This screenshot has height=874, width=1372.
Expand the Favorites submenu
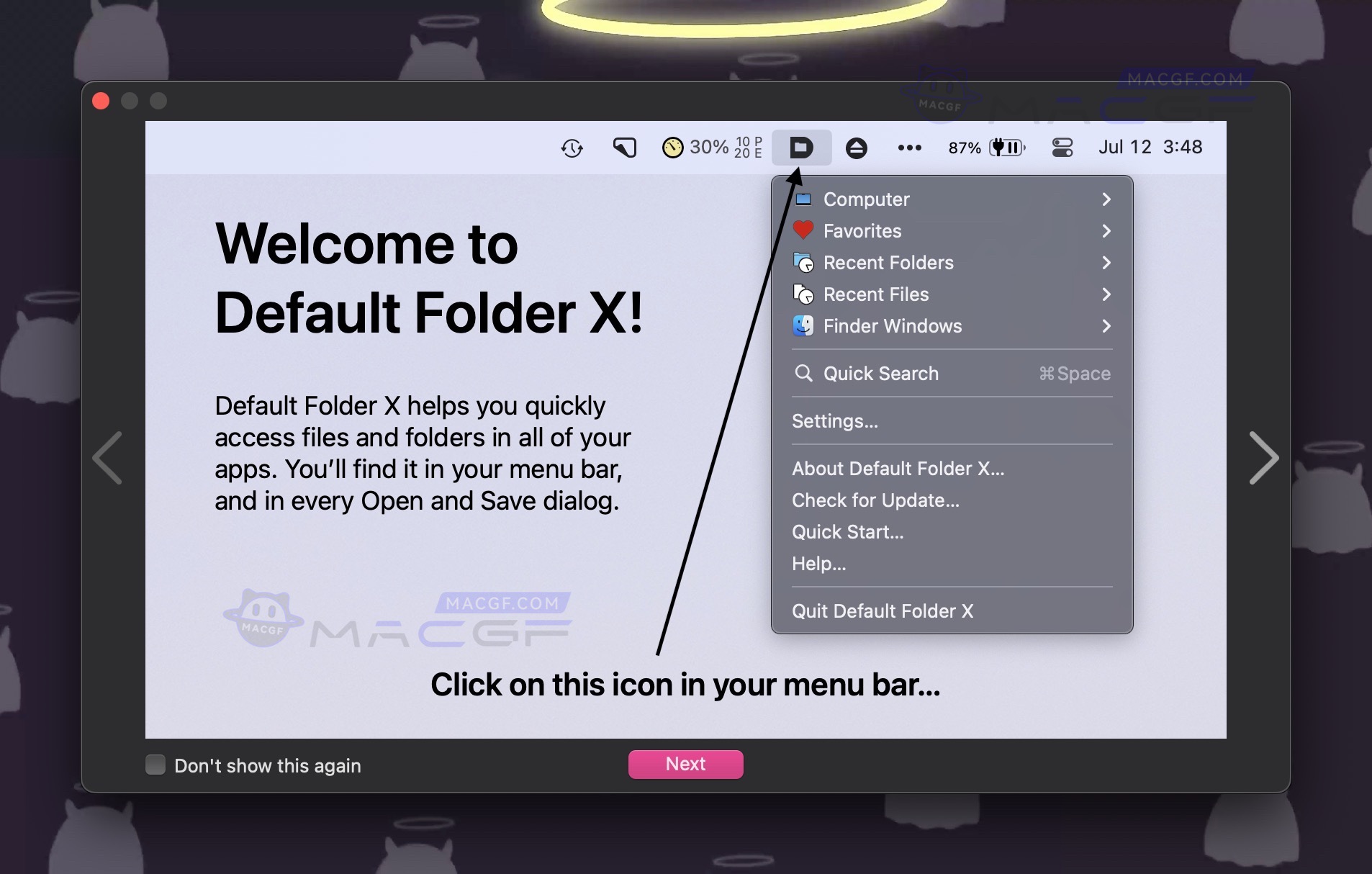(x=862, y=231)
